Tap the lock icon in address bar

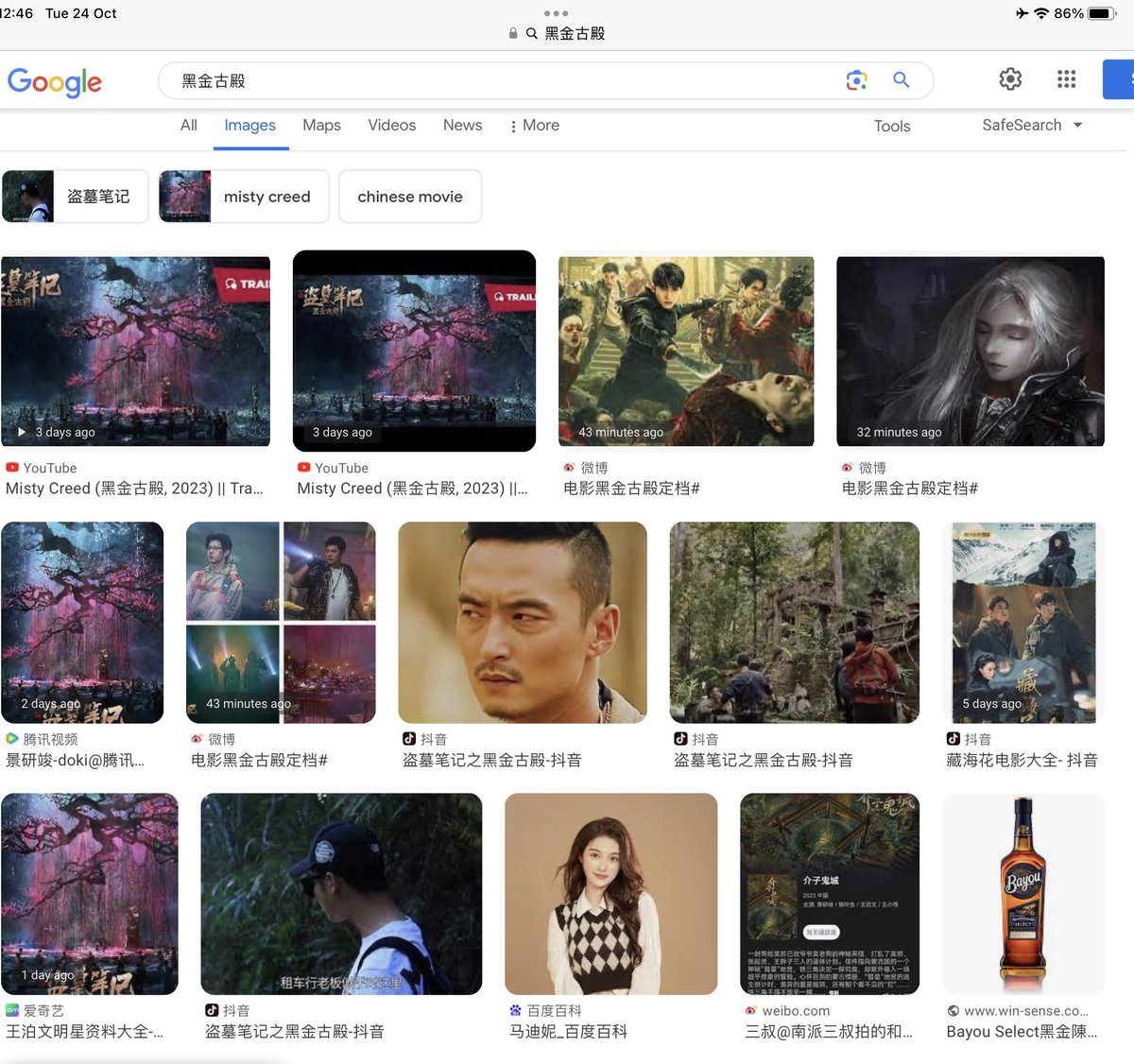pyautogui.click(x=513, y=33)
